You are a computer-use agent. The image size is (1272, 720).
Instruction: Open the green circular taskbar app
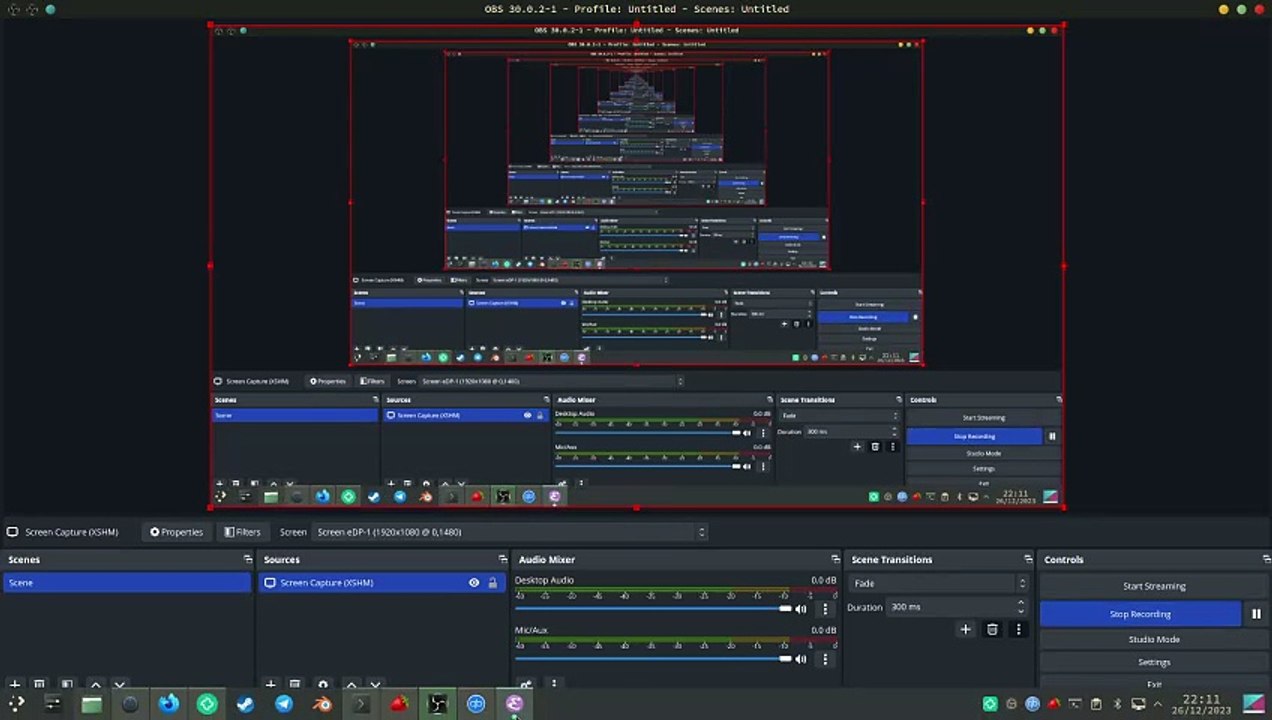(207, 704)
